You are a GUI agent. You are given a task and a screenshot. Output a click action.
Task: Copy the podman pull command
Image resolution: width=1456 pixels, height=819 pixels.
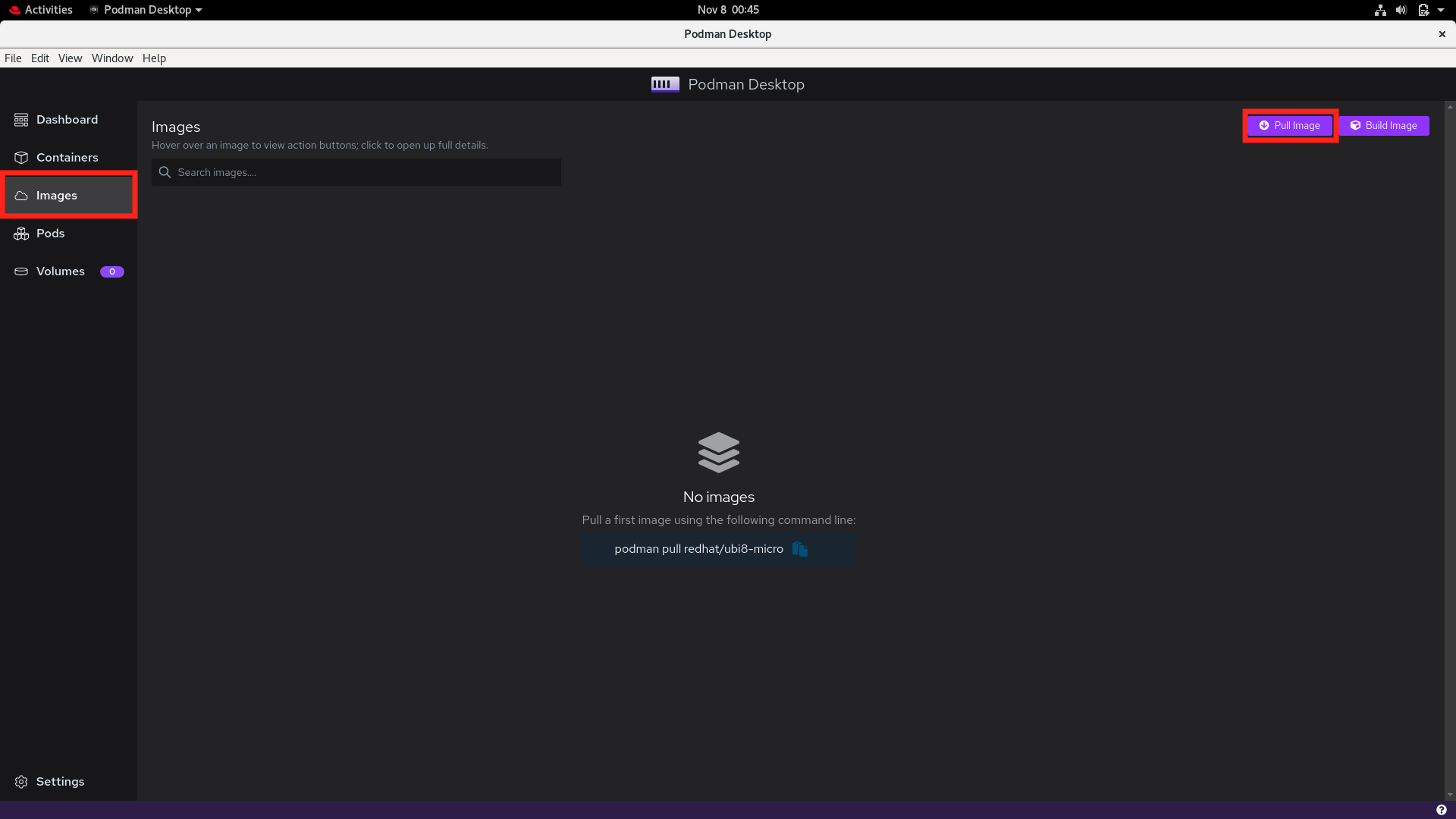pos(799,549)
